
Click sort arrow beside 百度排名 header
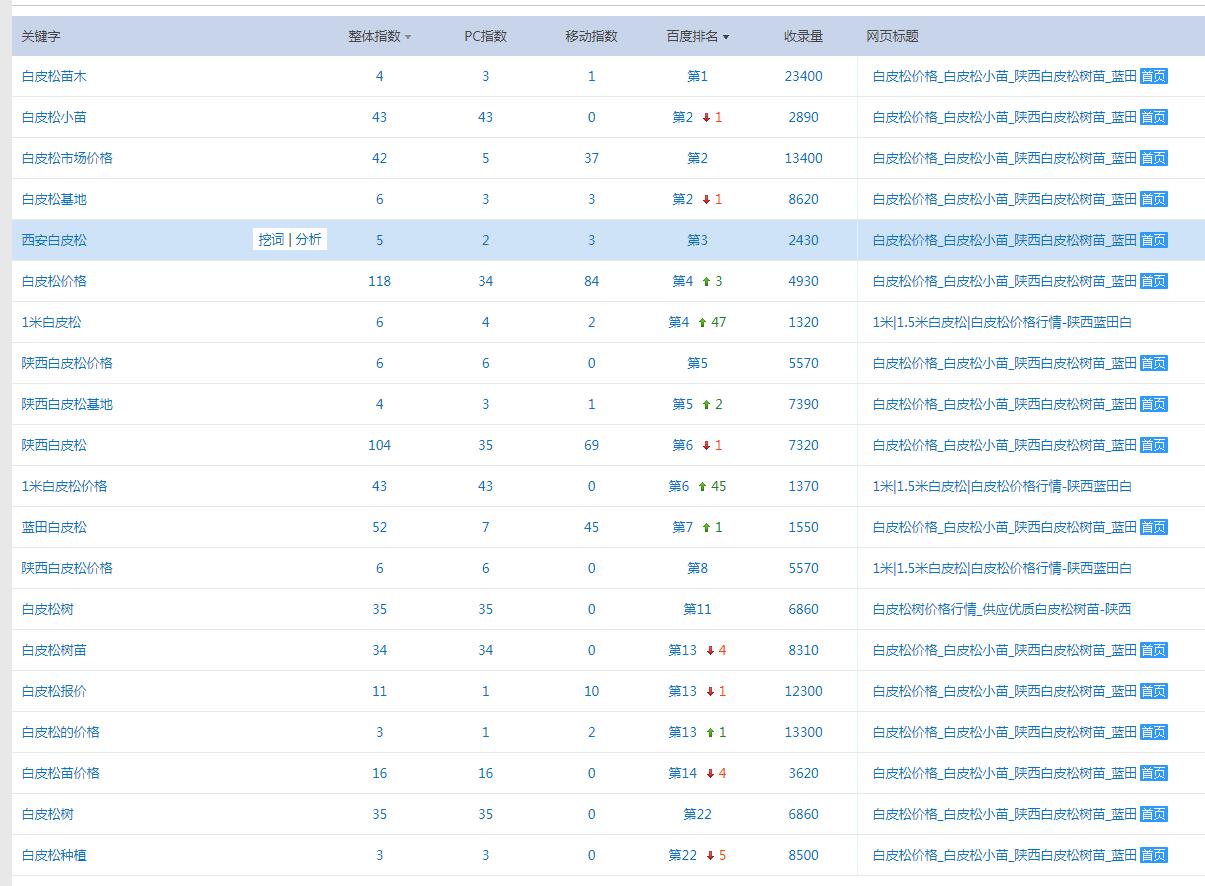[x=726, y=37]
